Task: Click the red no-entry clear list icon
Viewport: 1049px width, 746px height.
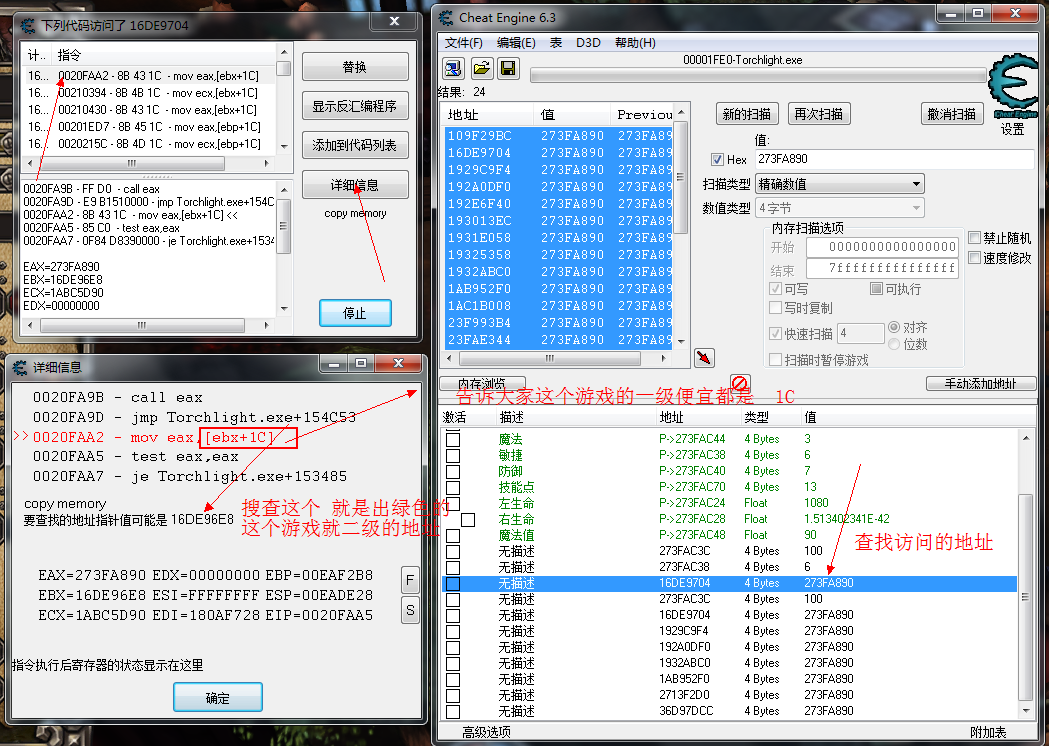Action: click(739, 383)
